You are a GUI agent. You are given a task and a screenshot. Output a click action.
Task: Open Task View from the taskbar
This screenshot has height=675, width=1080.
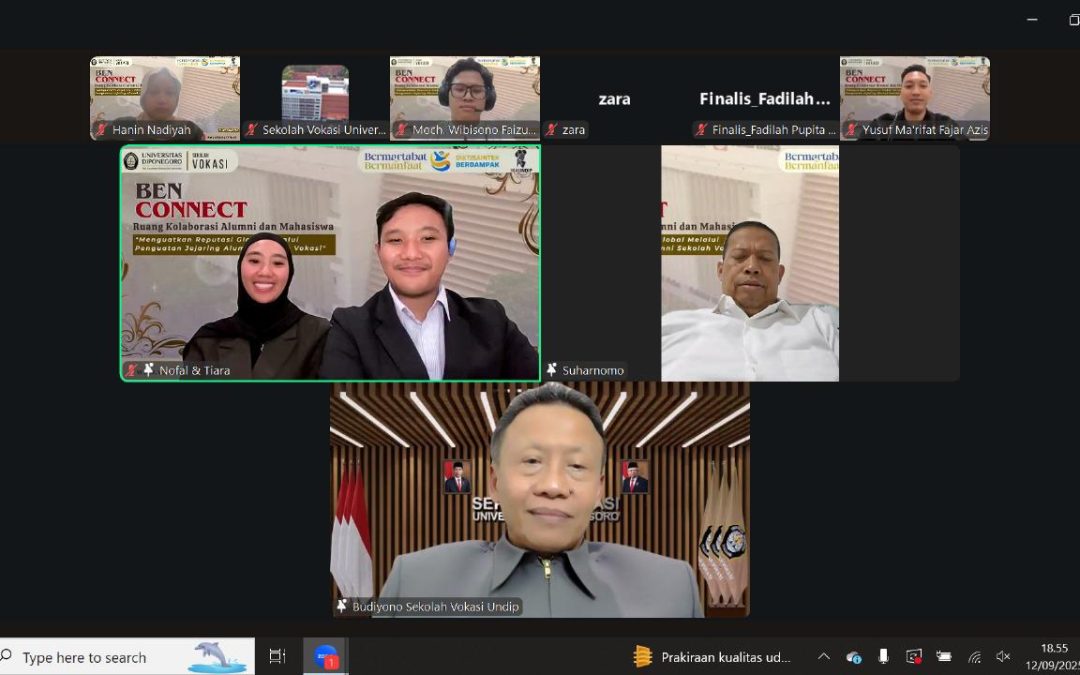point(277,657)
